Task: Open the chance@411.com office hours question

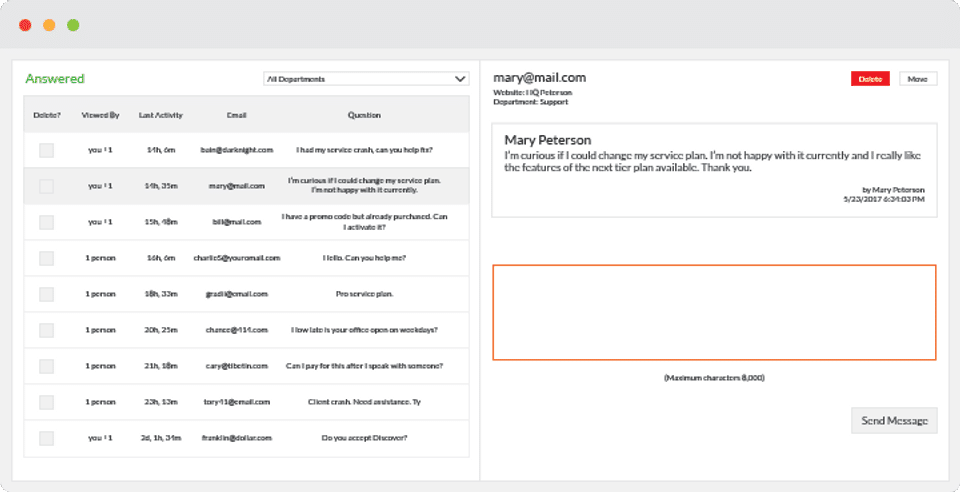Action: [364, 330]
